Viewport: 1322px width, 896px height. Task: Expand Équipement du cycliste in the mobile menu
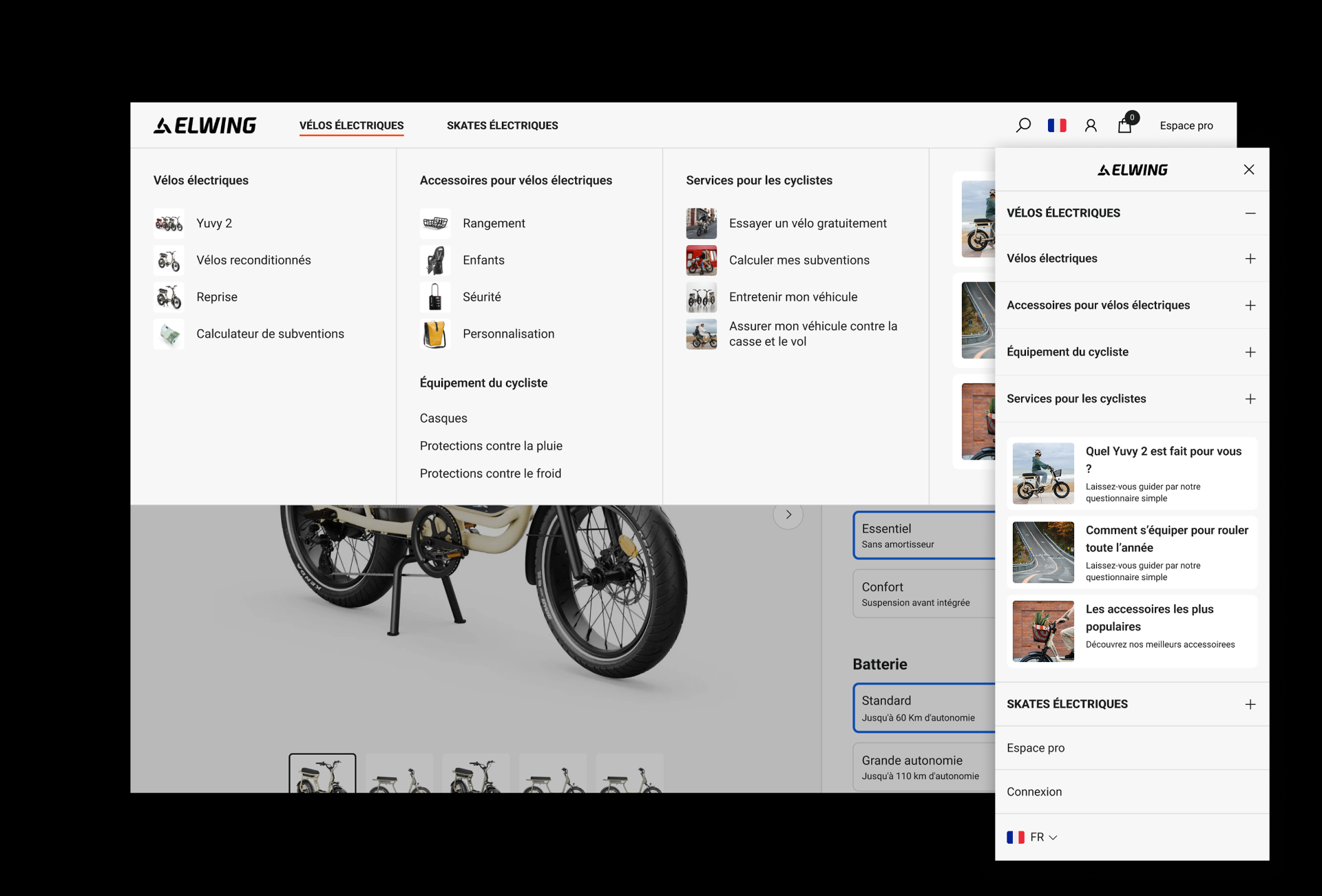(1250, 352)
